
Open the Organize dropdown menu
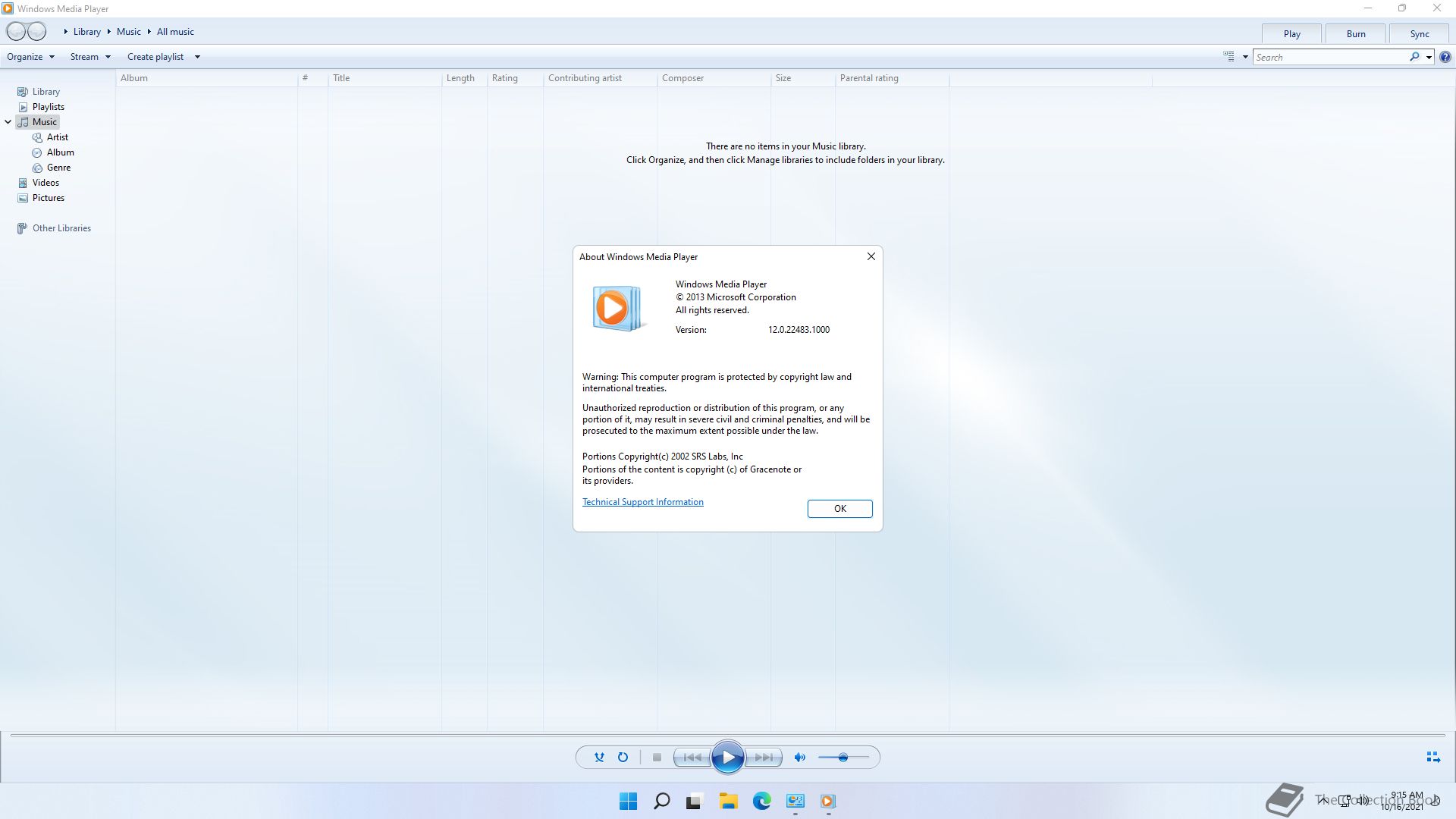[30, 57]
